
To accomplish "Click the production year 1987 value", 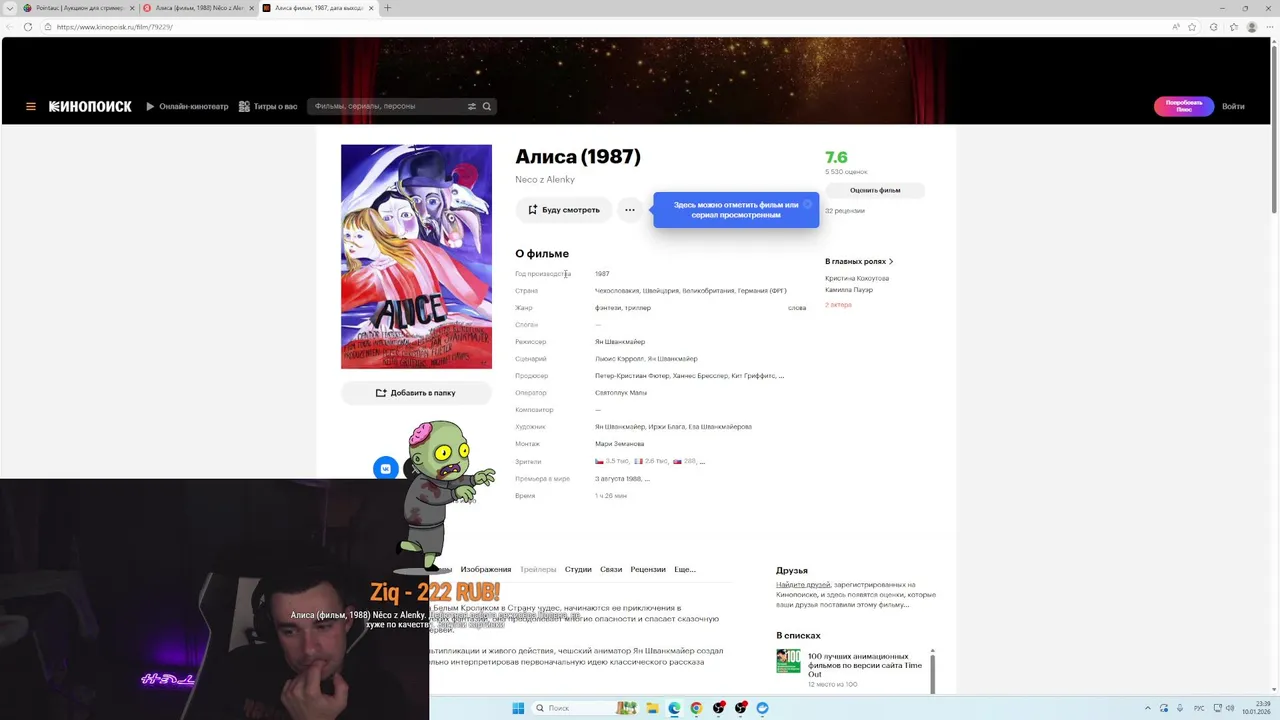I will [x=602, y=274].
